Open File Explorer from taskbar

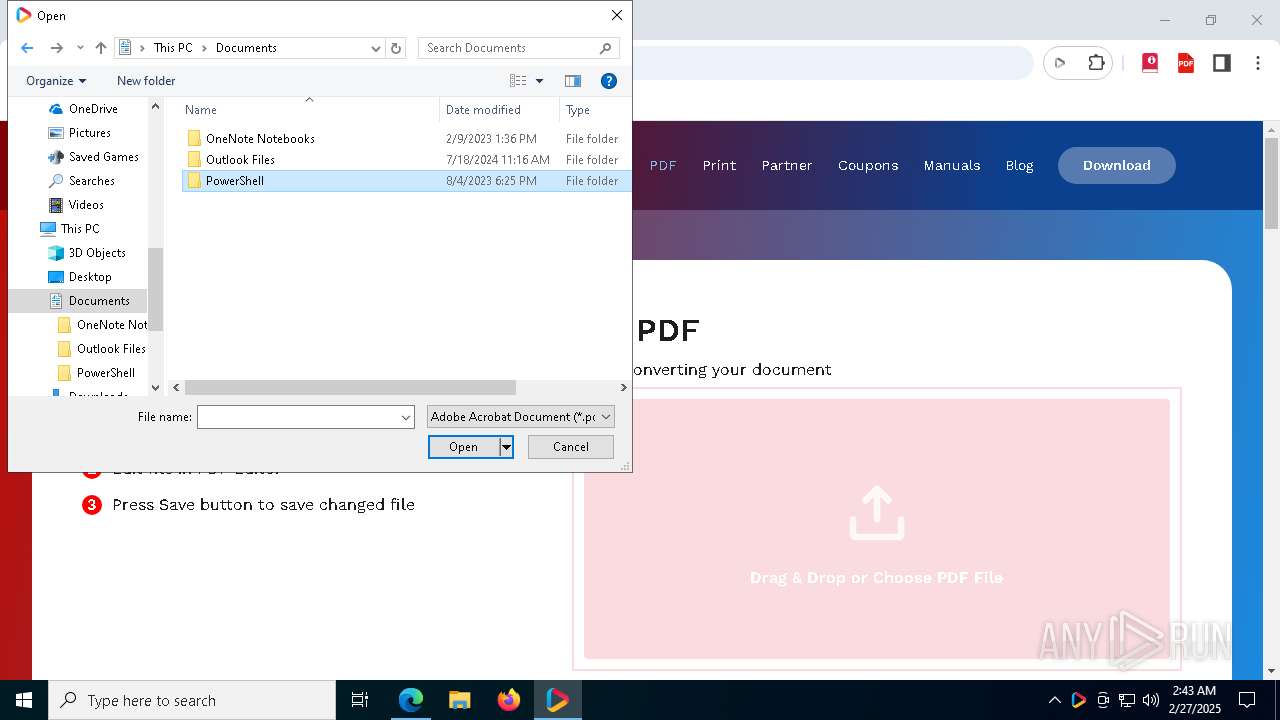(459, 700)
